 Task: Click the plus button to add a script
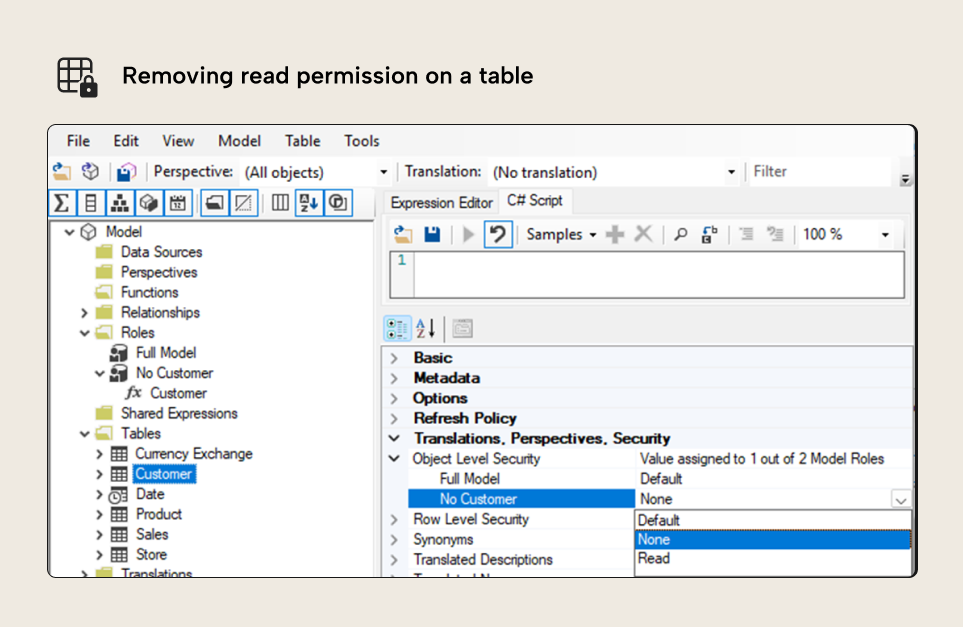(614, 233)
